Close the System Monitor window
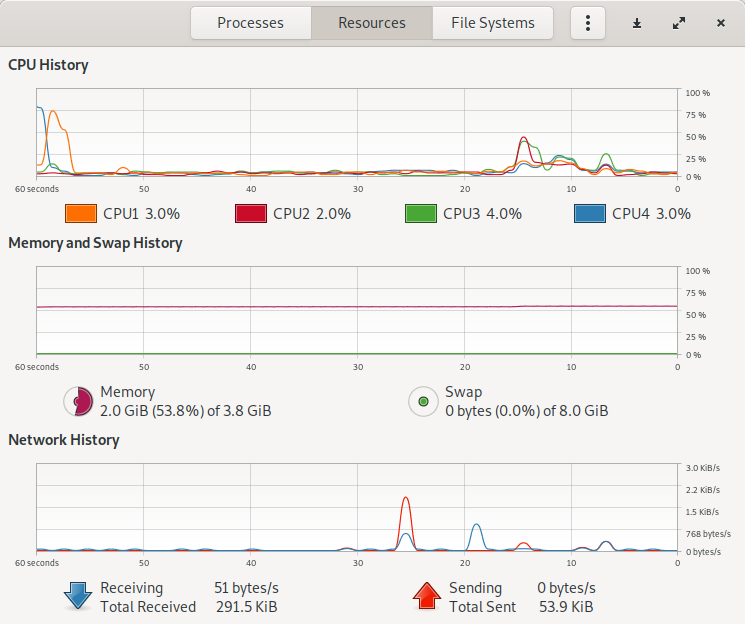Viewport: 745px width, 624px height. [x=721, y=23]
